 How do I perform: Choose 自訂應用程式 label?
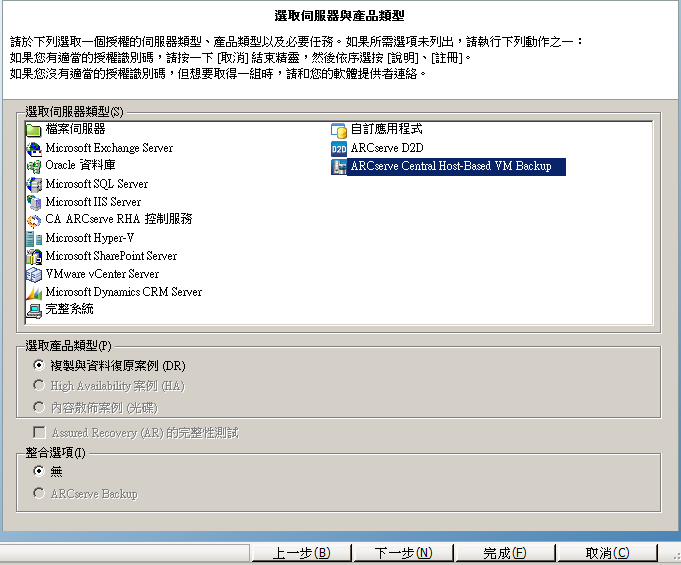tap(387, 129)
